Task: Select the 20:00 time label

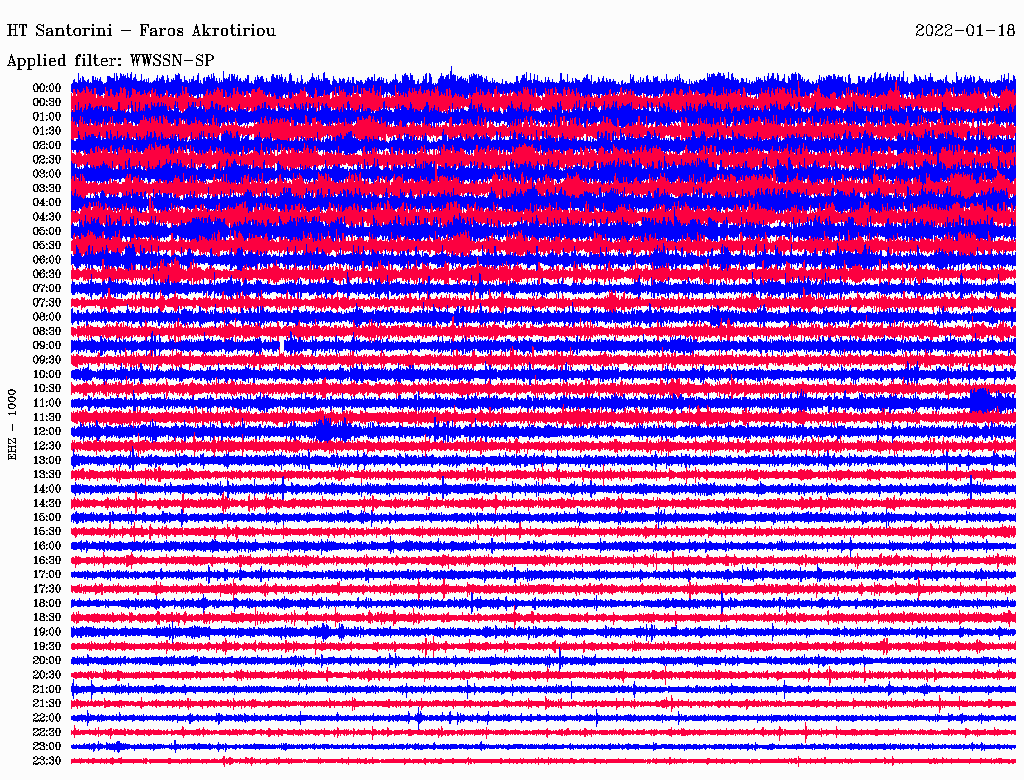Action: [x=47, y=661]
